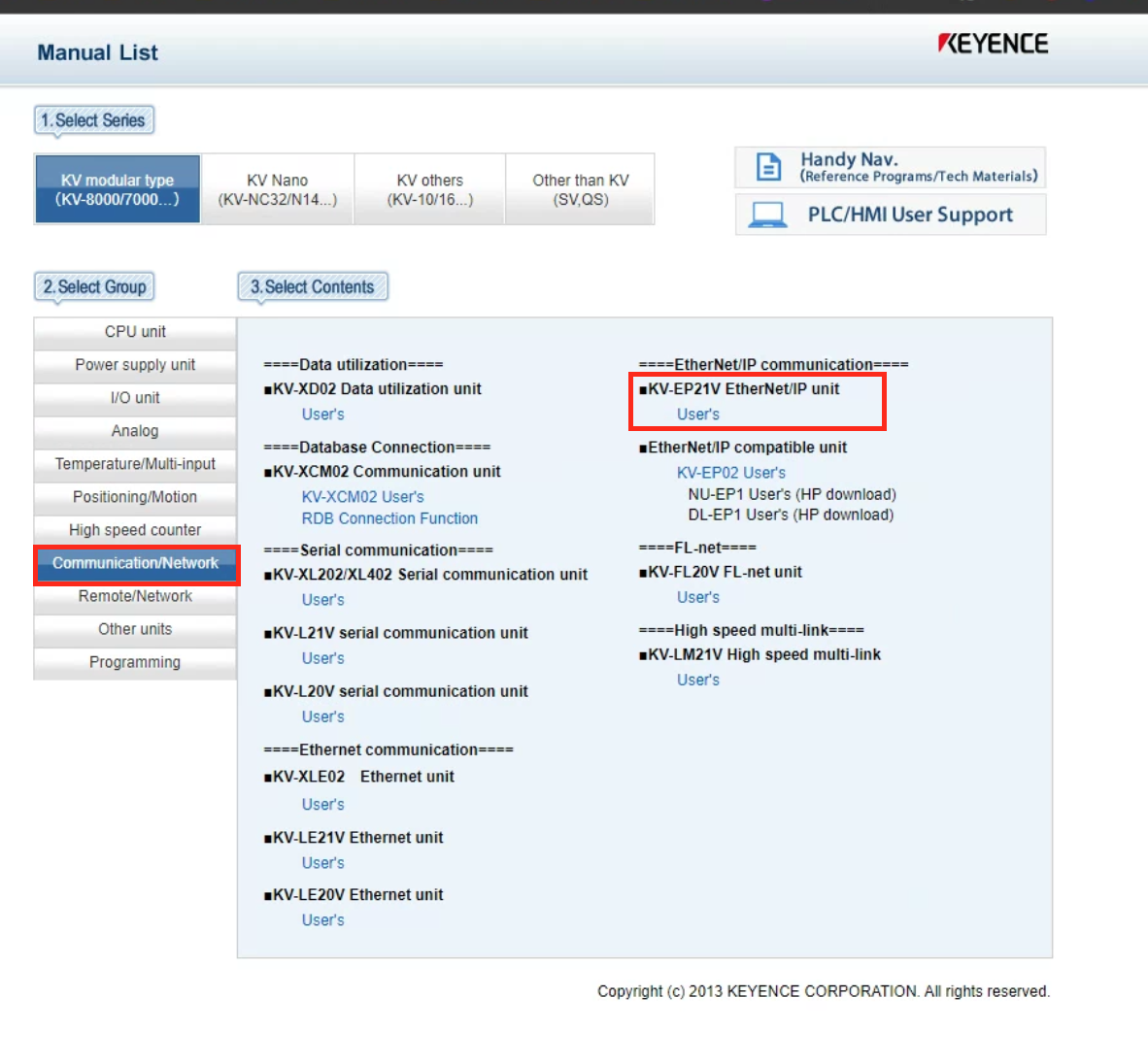This screenshot has height=1064, width=1148.
Task: Click the KV-XLE02 Ethernet unit heading
Action: click(358, 778)
